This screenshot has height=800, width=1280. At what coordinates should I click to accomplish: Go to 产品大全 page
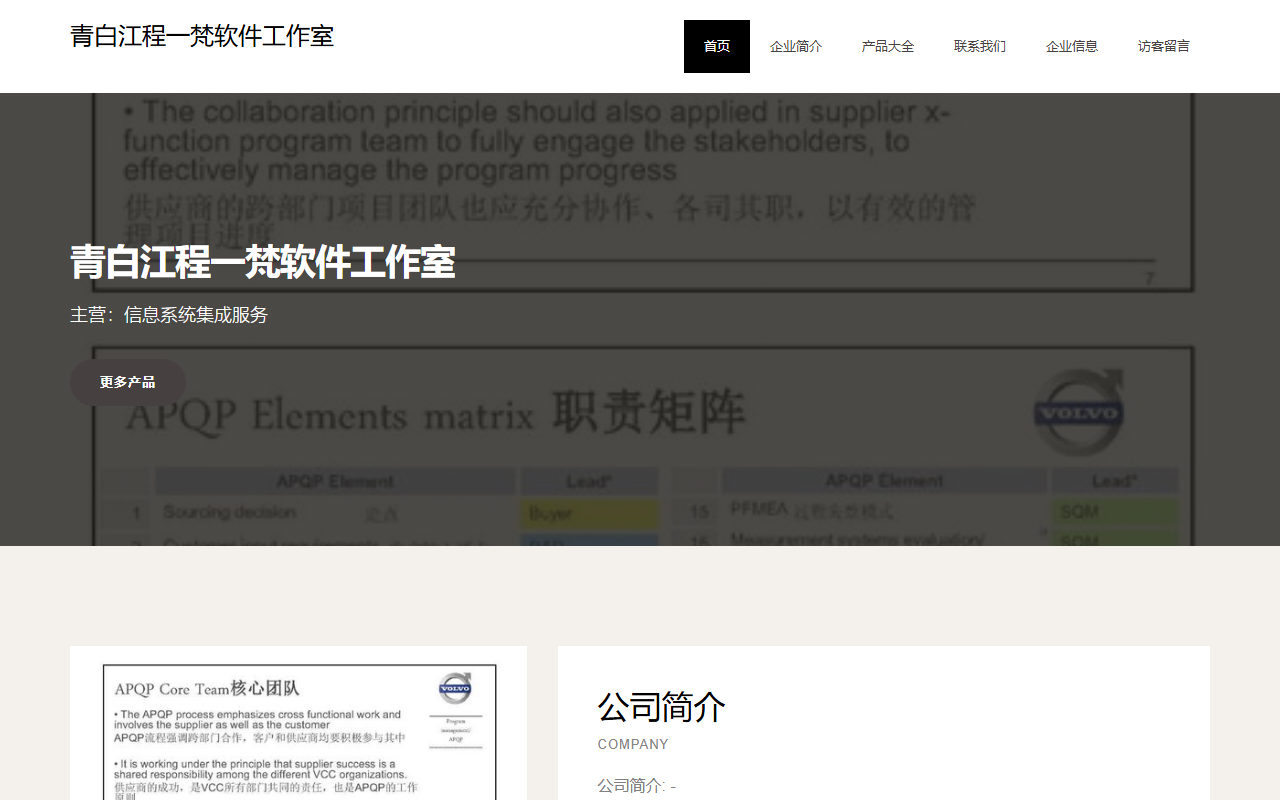click(888, 46)
